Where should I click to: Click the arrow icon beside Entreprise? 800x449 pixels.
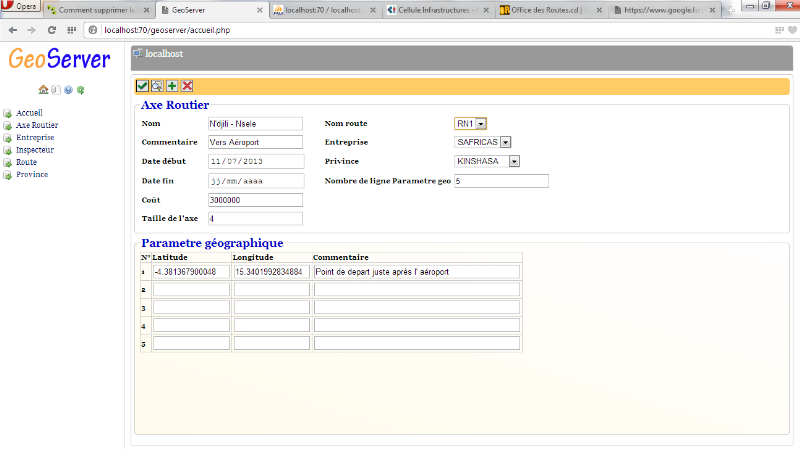8,138
